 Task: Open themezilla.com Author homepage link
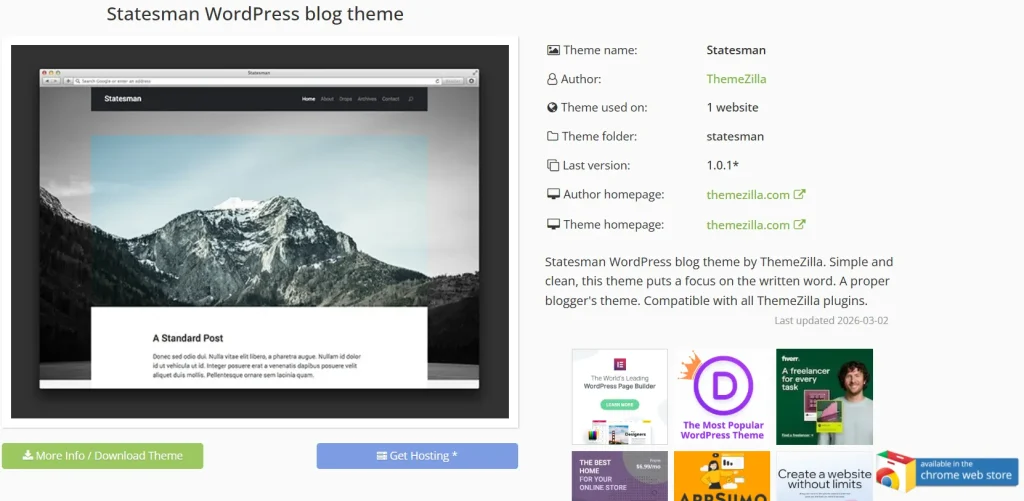(748, 195)
